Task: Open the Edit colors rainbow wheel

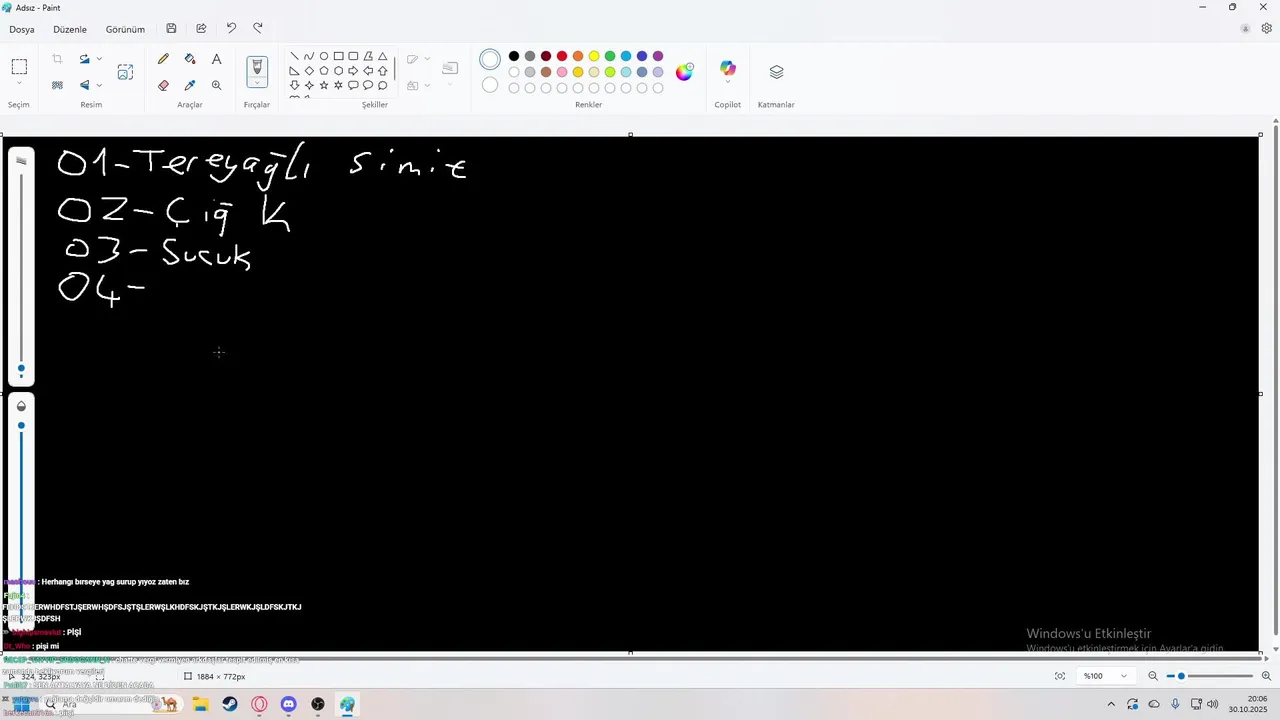Action: point(684,72)
